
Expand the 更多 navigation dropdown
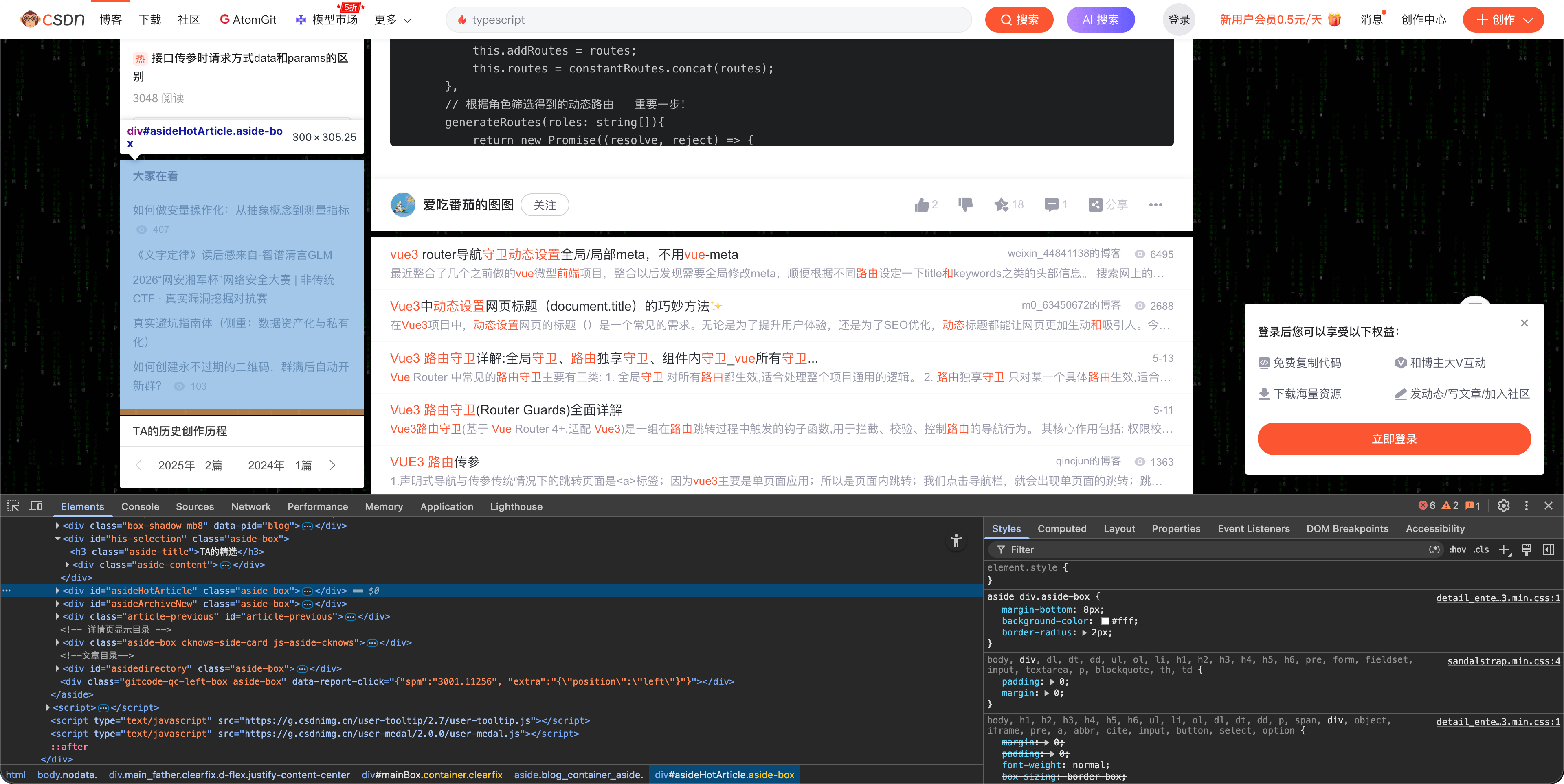tap(392, 20)
